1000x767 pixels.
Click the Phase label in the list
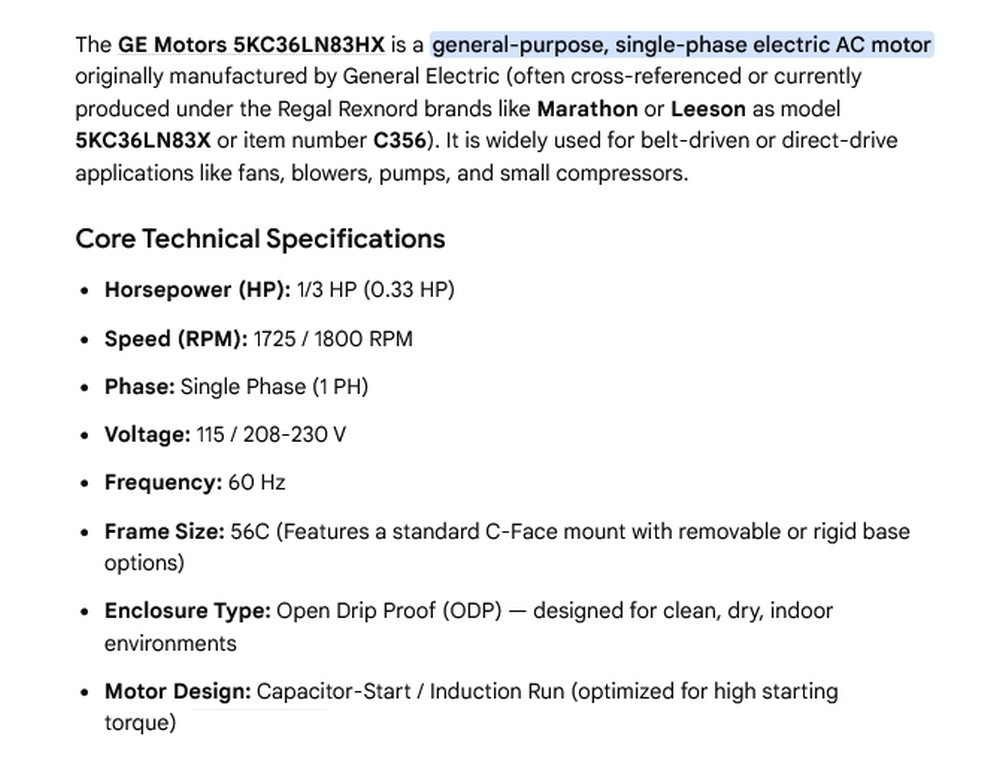tap(140, 387)
